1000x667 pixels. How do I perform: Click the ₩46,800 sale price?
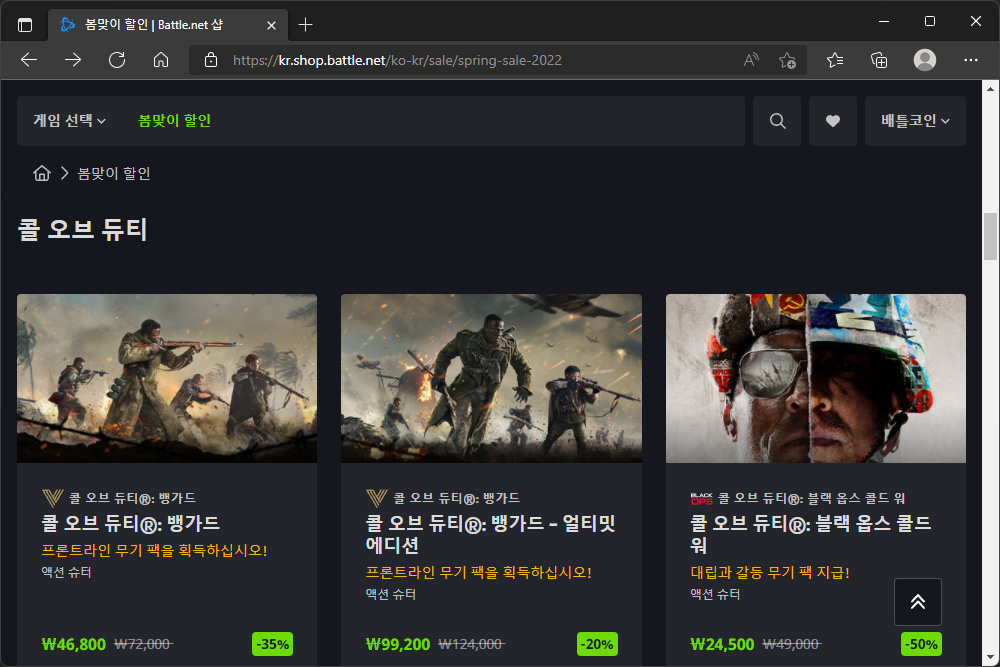click(74, 644)
